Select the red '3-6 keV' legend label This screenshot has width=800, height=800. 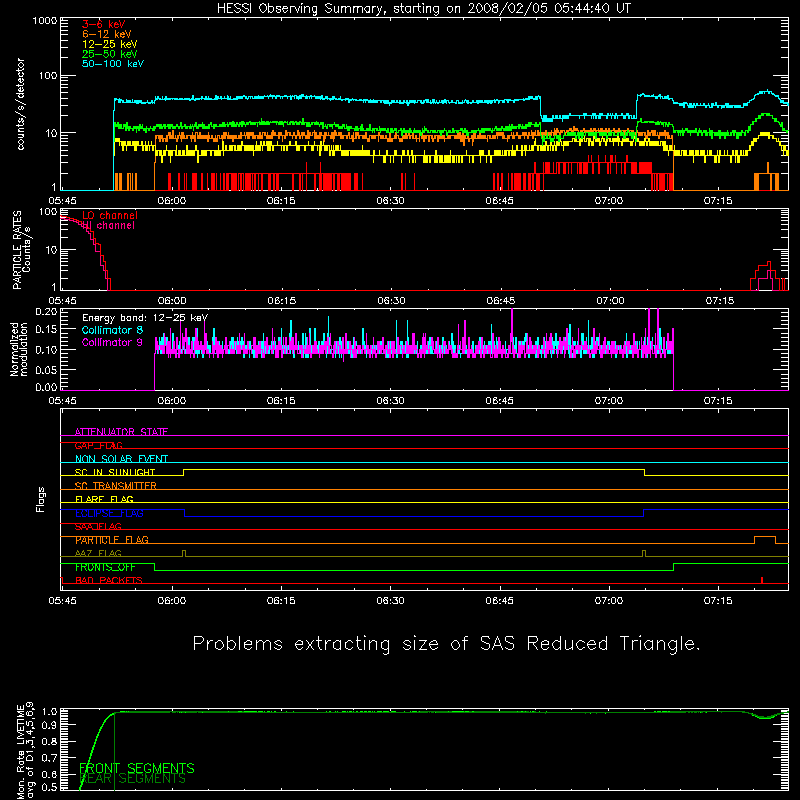pos(104,24)
